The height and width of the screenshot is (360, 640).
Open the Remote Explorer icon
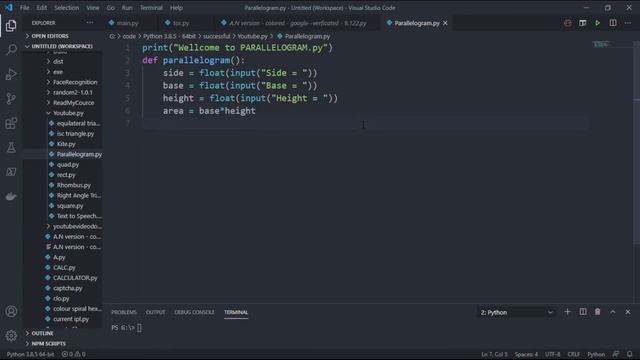pos(11,172)
